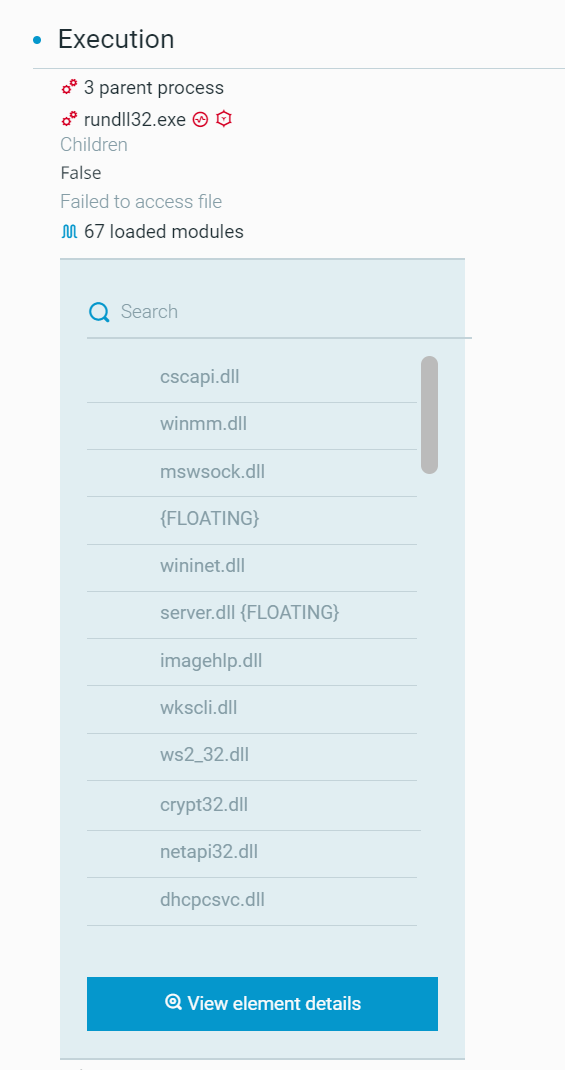The width and height of the screenshot is (565, 1070).
Task: Select ws2_32.dll in the list
Action: tap(252, 757)
